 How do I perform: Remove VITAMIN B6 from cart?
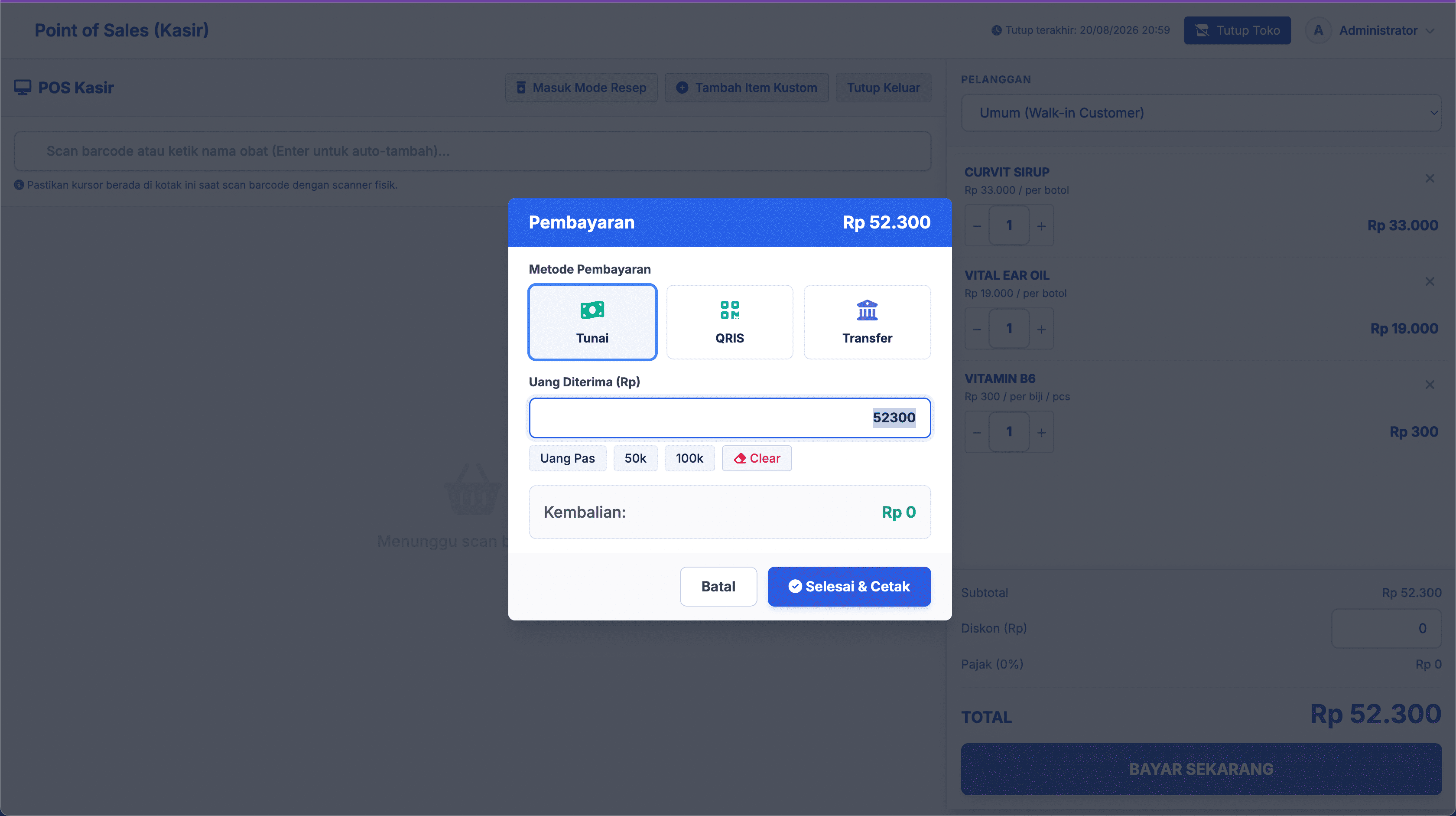1430,385
